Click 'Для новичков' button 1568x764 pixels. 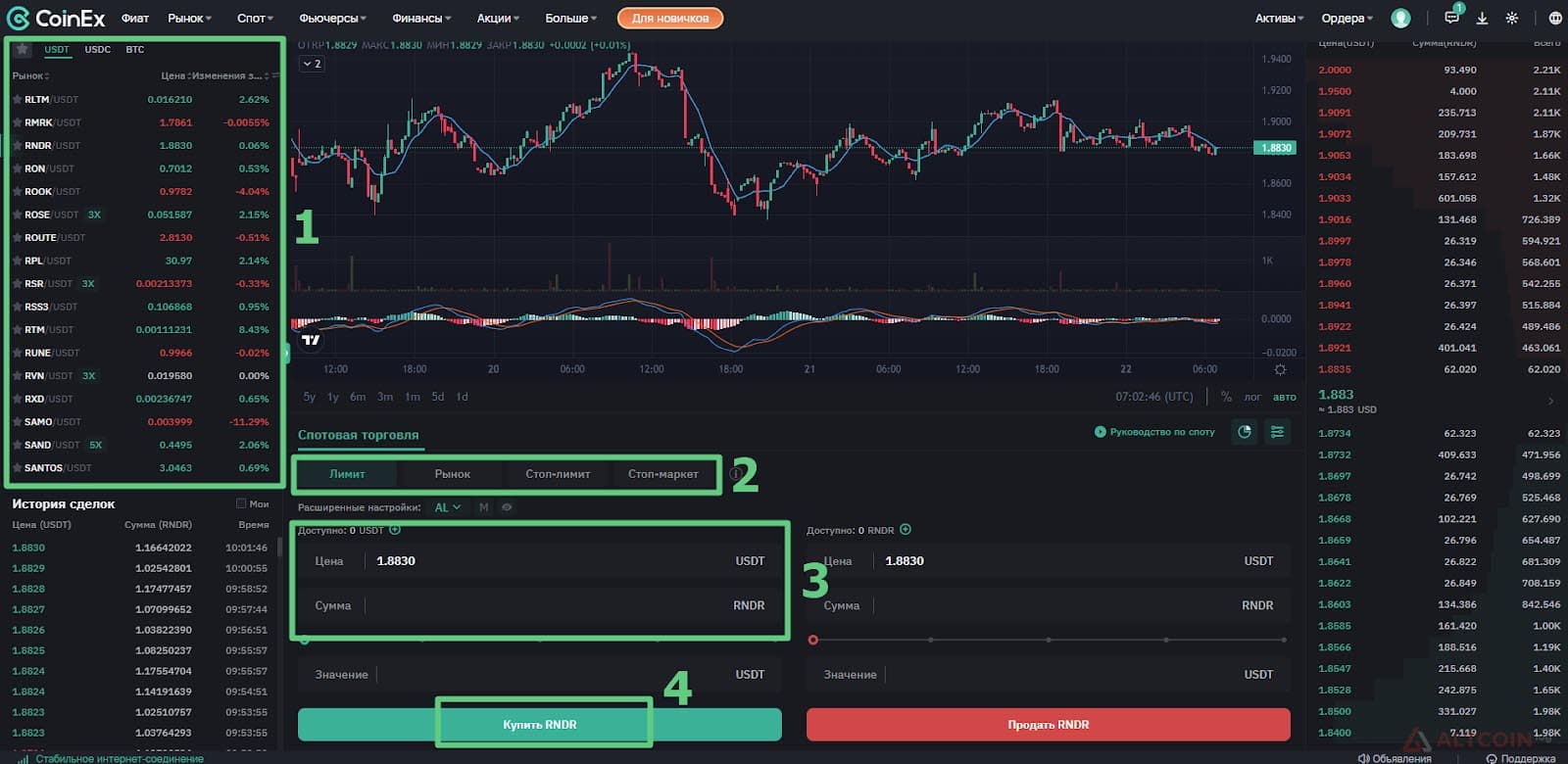tap(670, 18)
